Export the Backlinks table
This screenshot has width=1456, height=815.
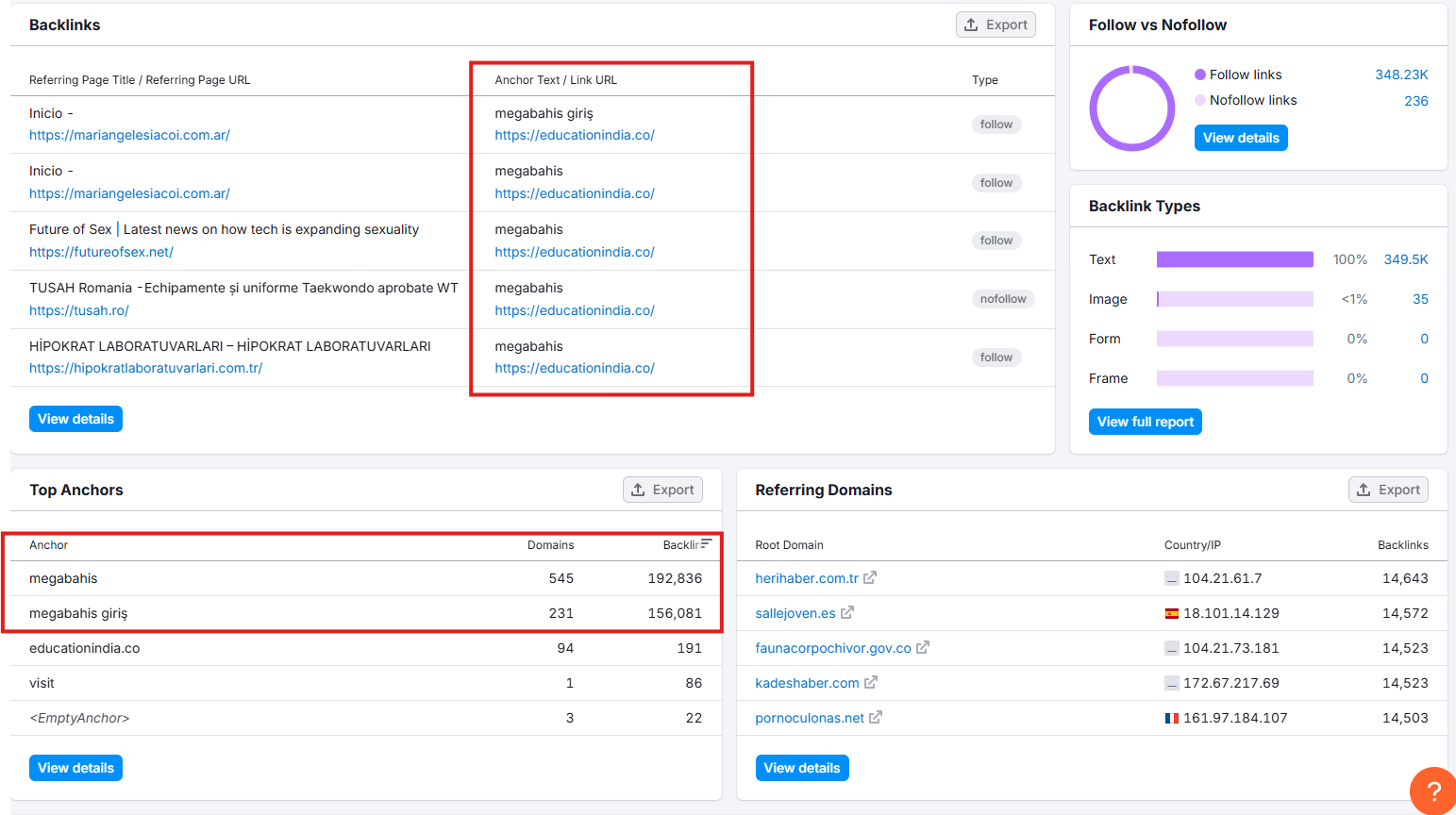tap(996, 25)
